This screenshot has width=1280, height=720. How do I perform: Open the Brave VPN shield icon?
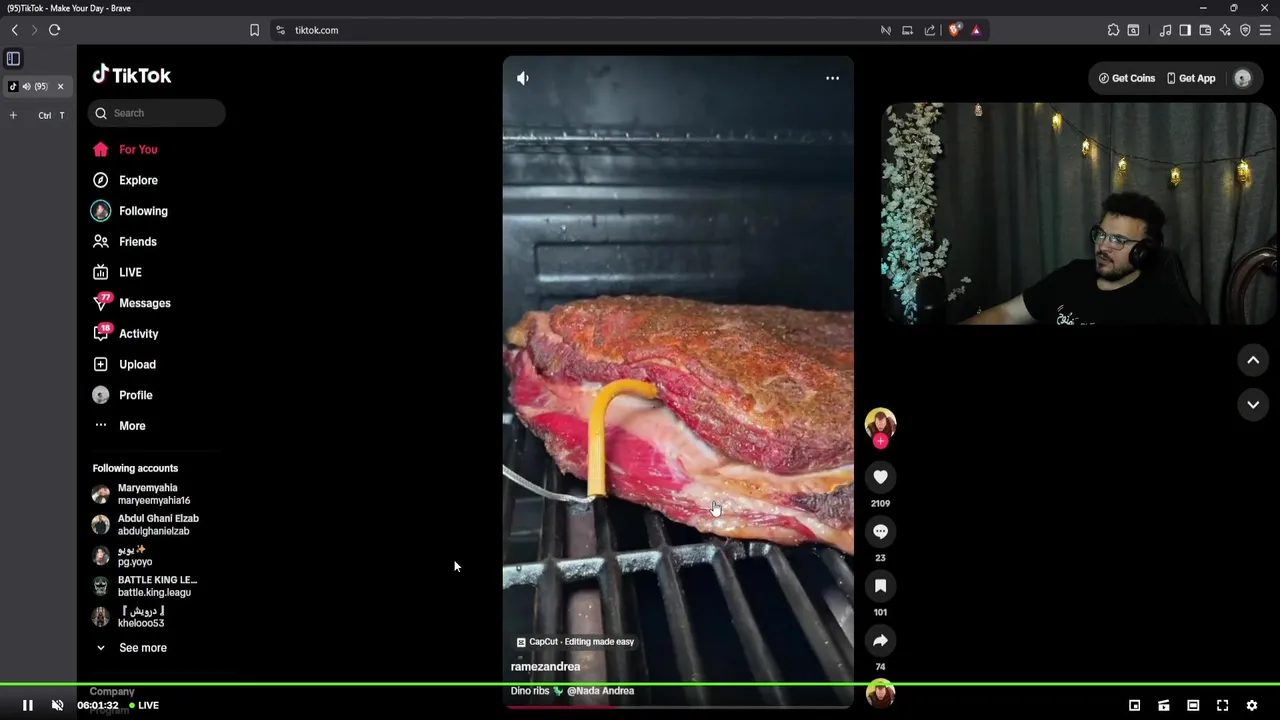click(x=1245, y=30)
